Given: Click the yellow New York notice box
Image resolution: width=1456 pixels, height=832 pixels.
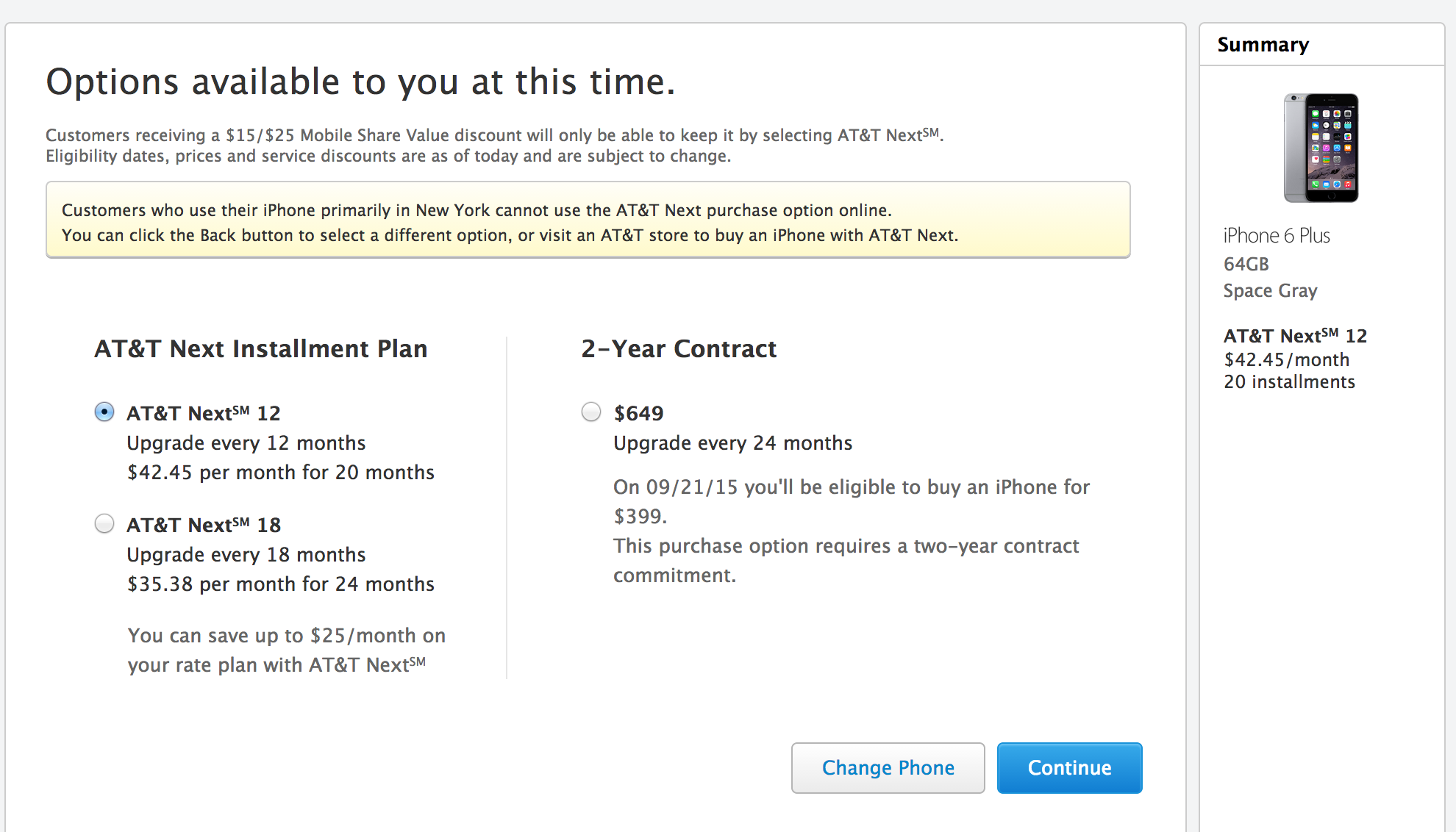Looking at the screenshot, I should [x=588, y=220].
